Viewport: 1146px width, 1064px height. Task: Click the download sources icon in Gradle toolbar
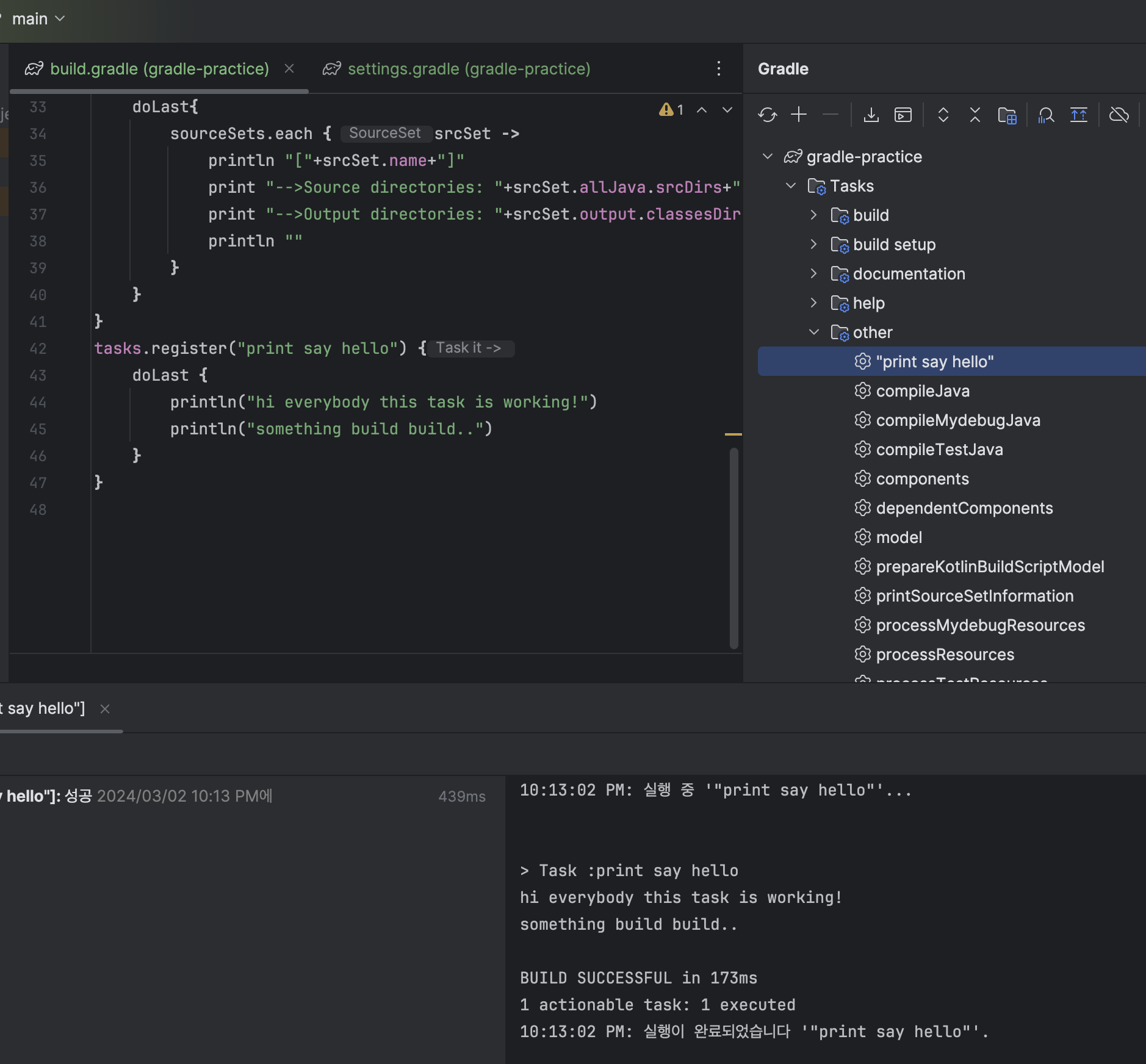pyautogui.click(x=871, y=115)
